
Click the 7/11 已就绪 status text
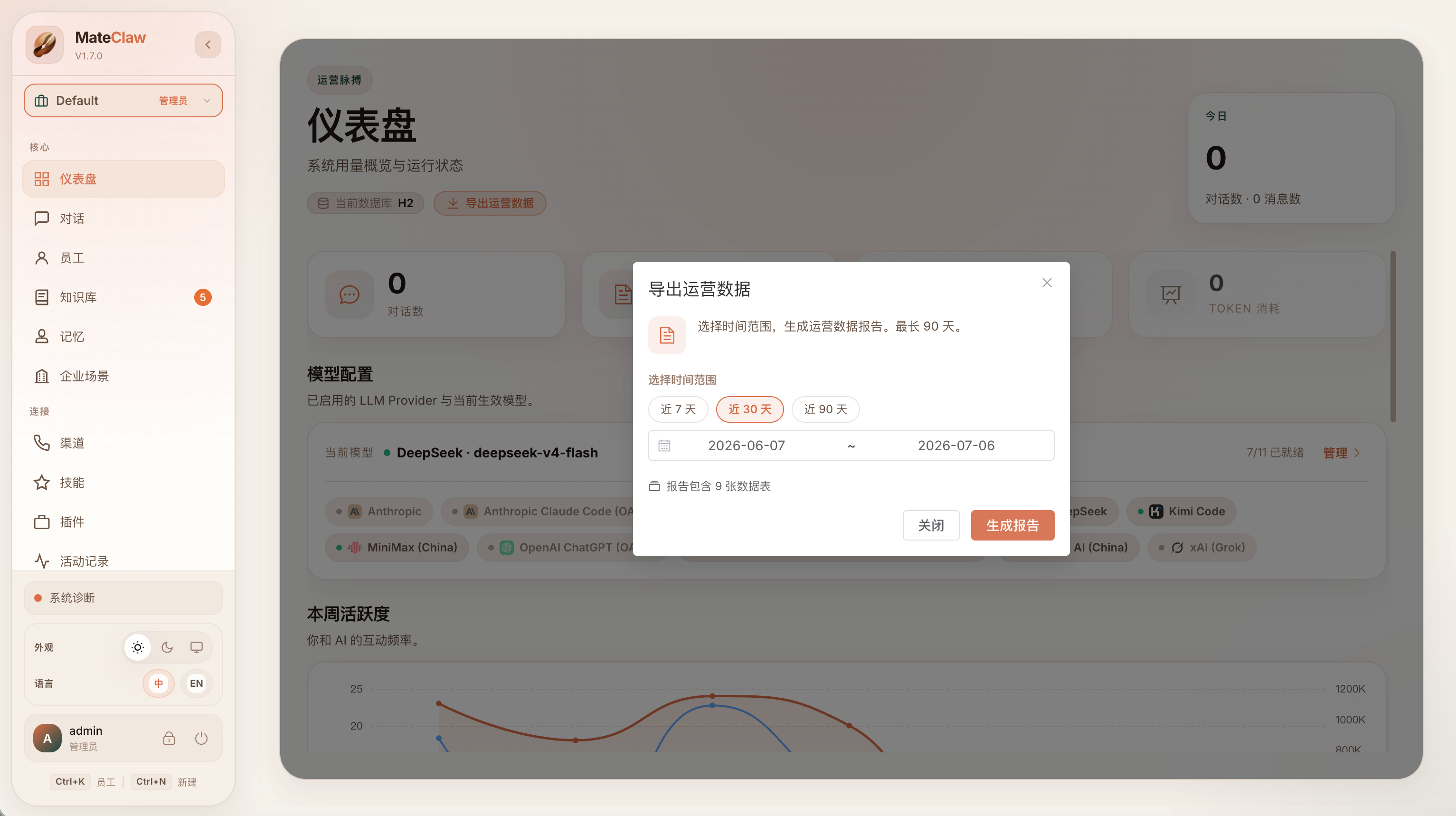[1275, 453]
